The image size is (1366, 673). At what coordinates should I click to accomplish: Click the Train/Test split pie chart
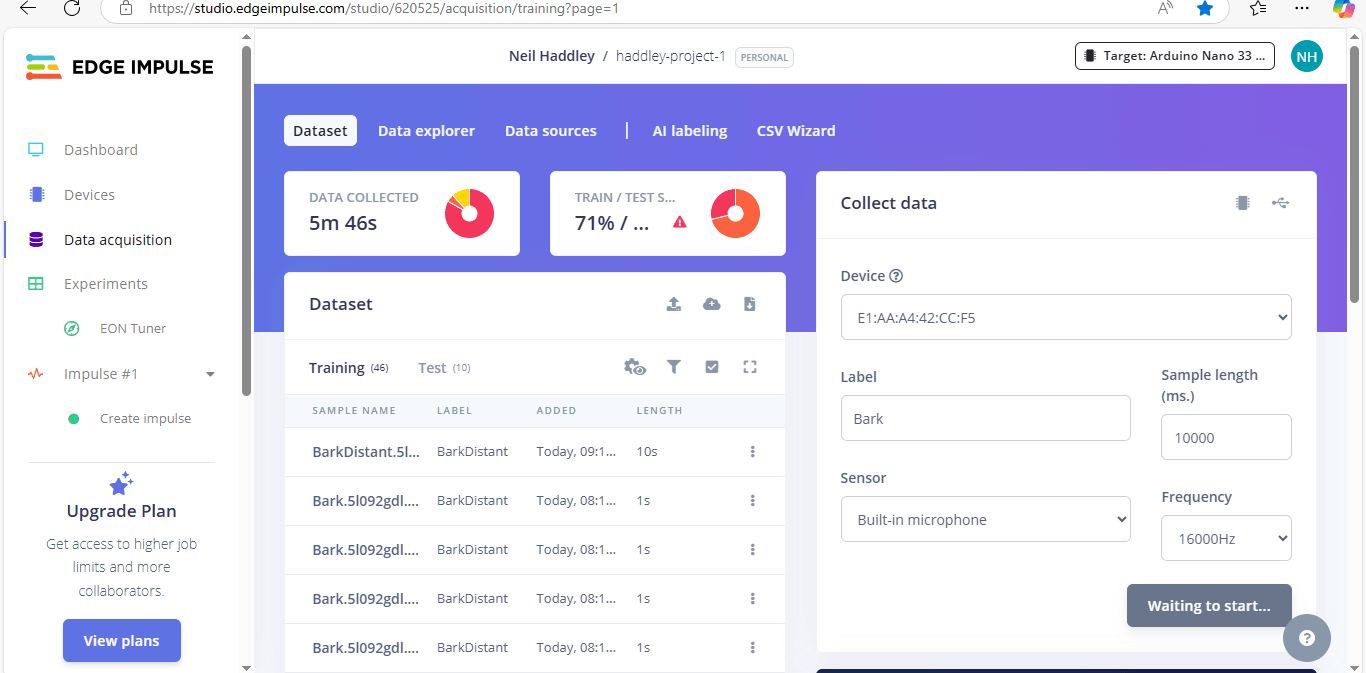735,213
